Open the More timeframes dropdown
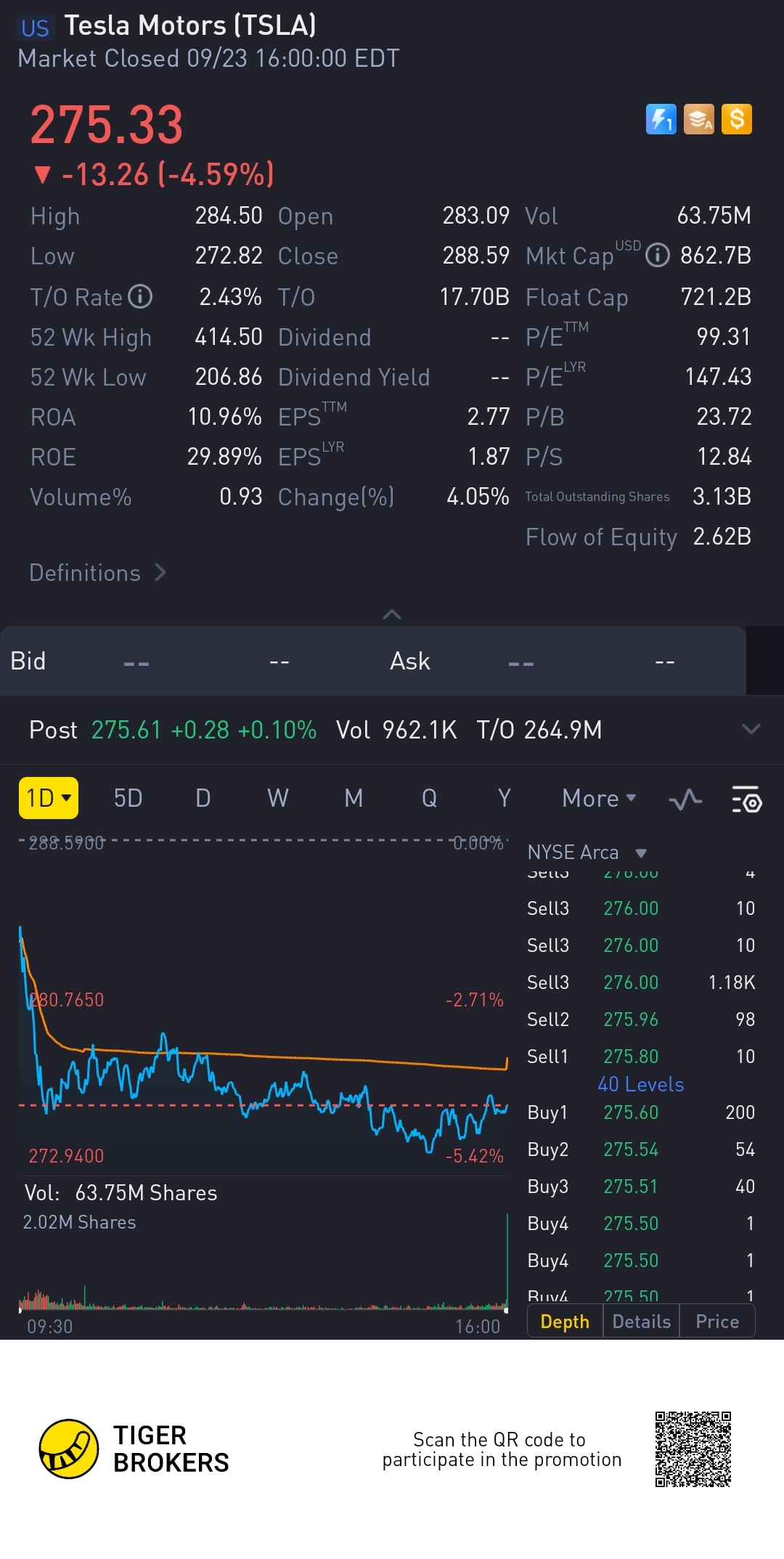Screen dimensions: 784x1559 pyautogui.click(x=599, y=799)
